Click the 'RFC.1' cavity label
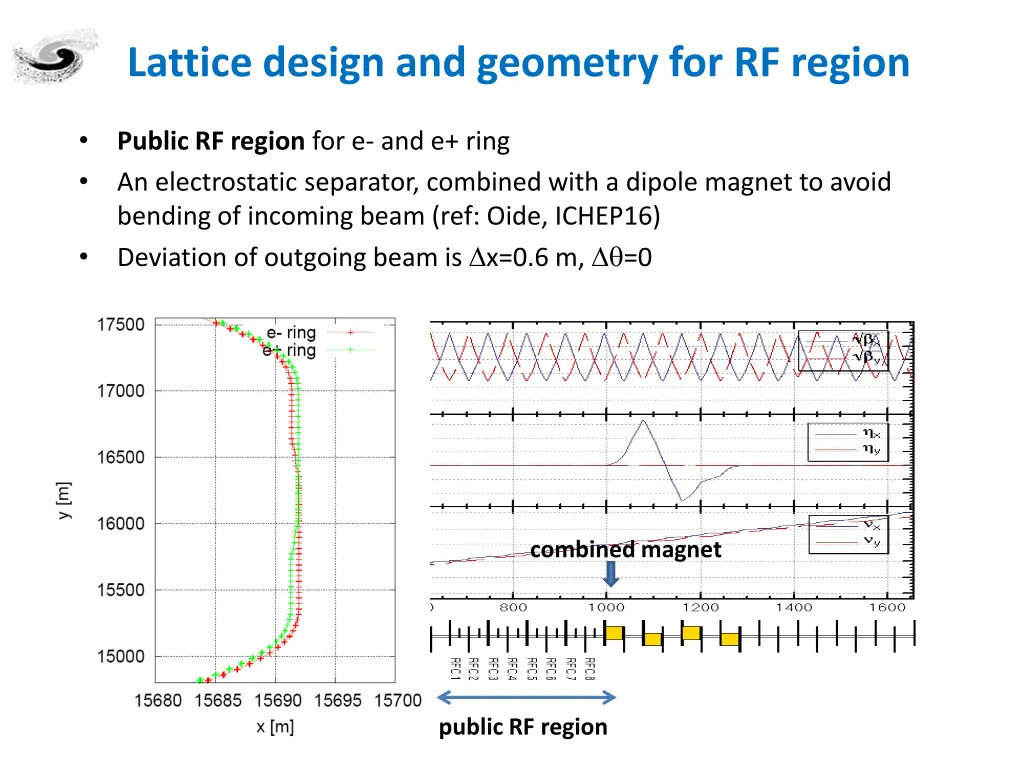Screen dimensions: 1024x768 click(455, 669)
